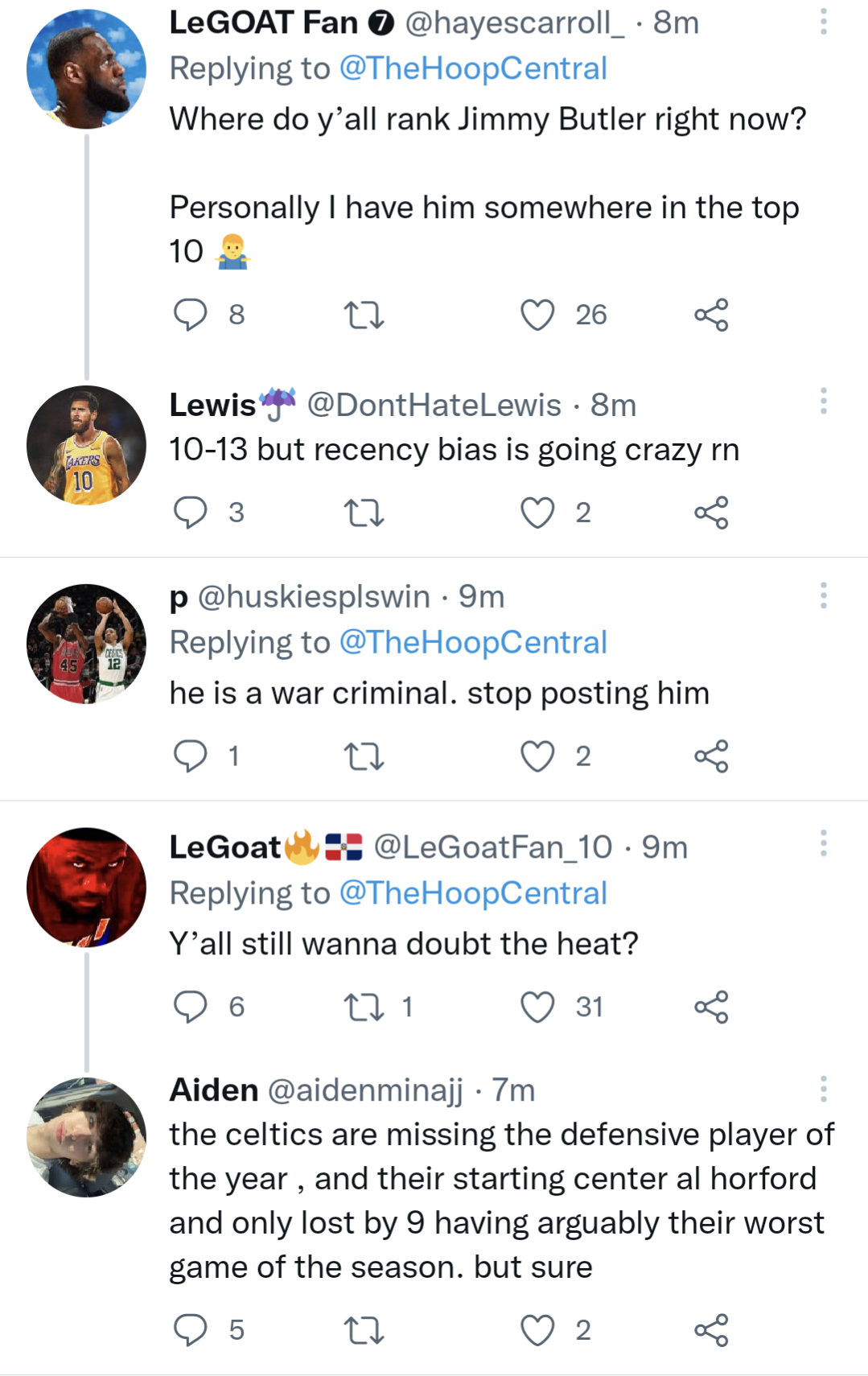Reply to Lewis's recency bias tweet

191,513
